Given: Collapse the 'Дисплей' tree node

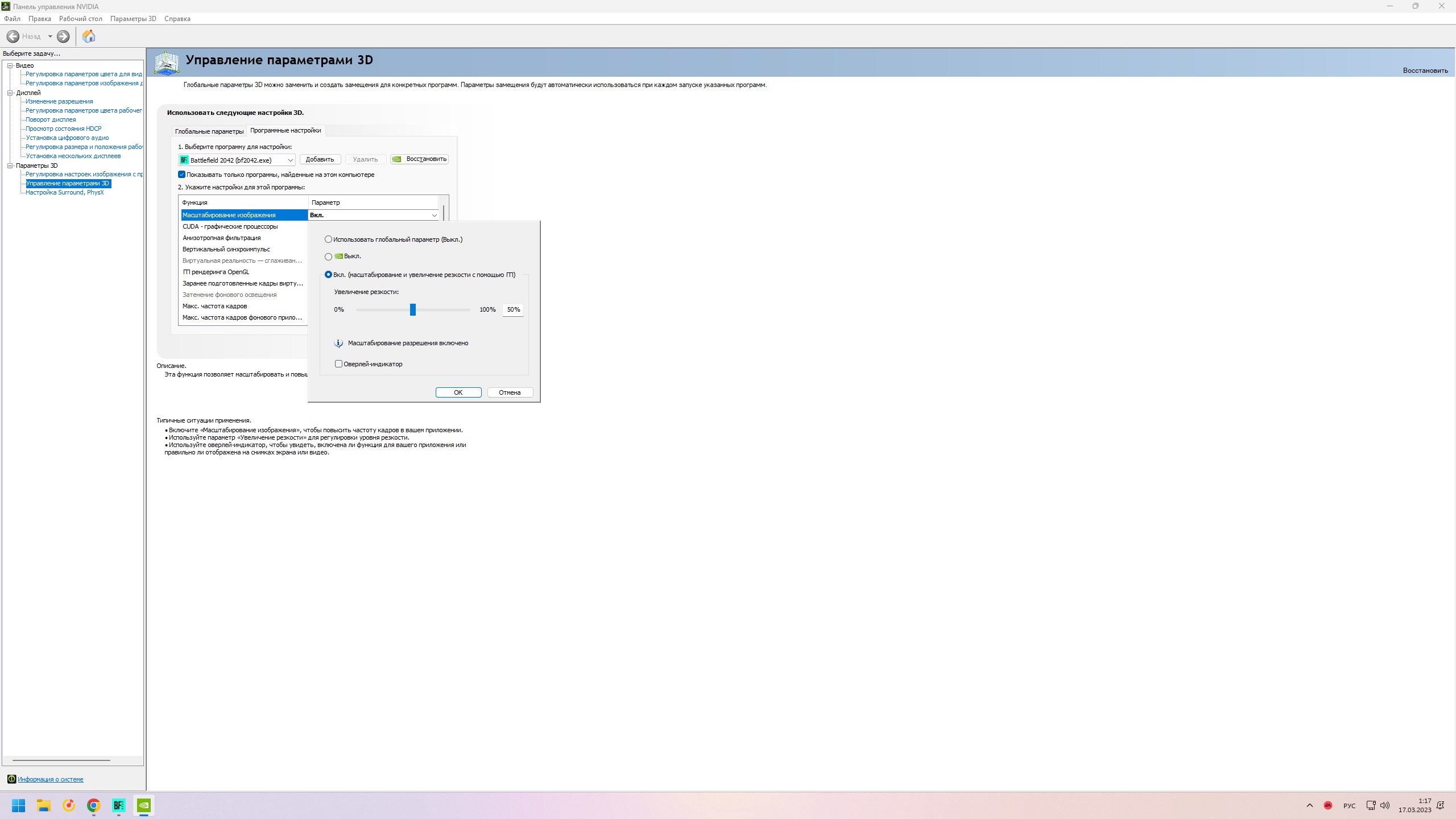Looking at the screenshot, I should pyautogui.click(x=10, y=93).
